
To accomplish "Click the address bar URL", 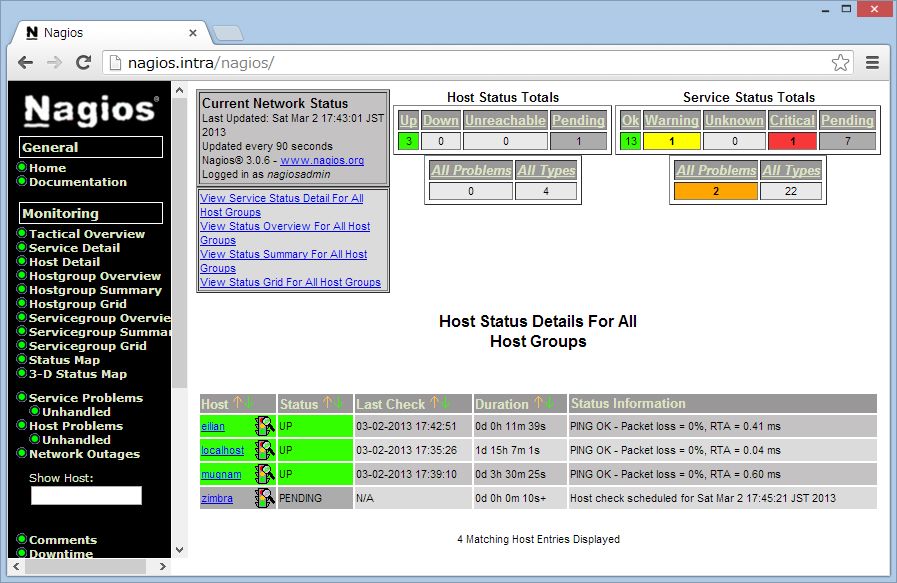I will click(x=201, y=62).
